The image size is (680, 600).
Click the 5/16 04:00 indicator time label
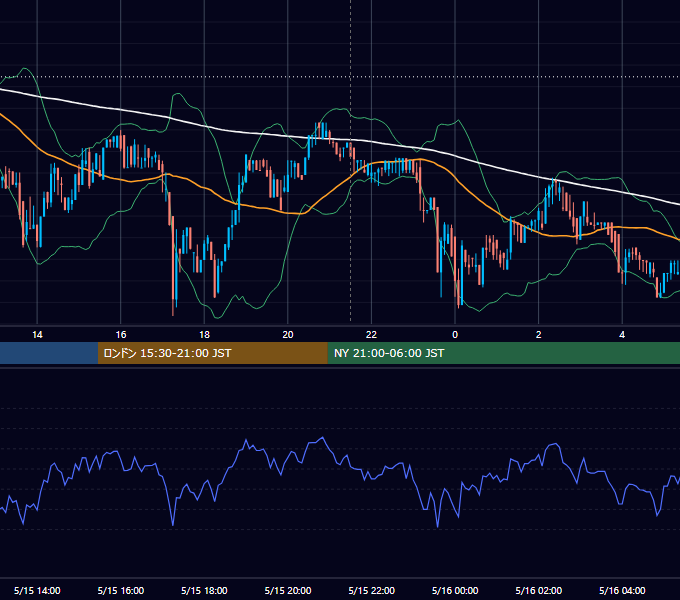click(x=622, y=590)
